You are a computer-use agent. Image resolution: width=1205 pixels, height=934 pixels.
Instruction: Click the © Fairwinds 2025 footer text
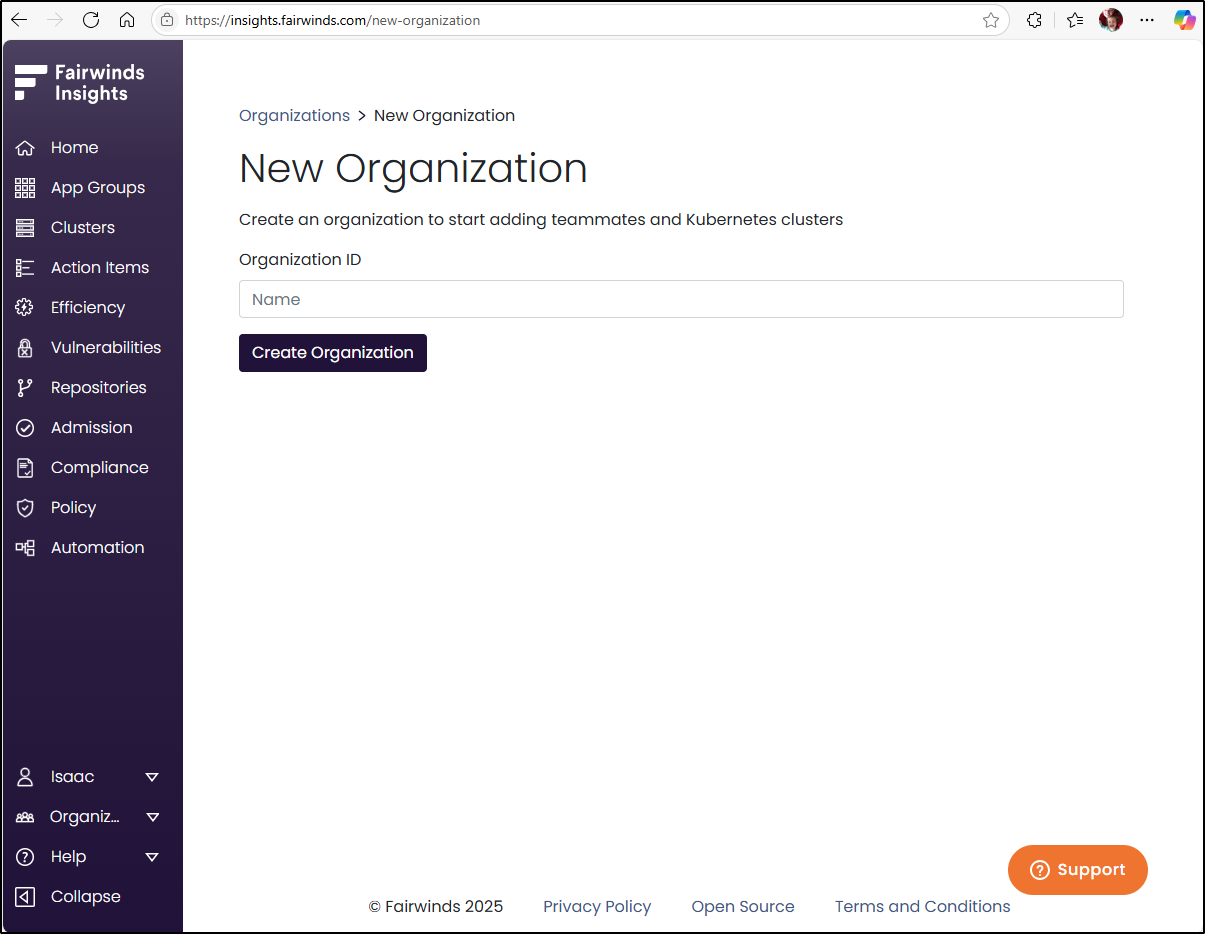point(436,907)
